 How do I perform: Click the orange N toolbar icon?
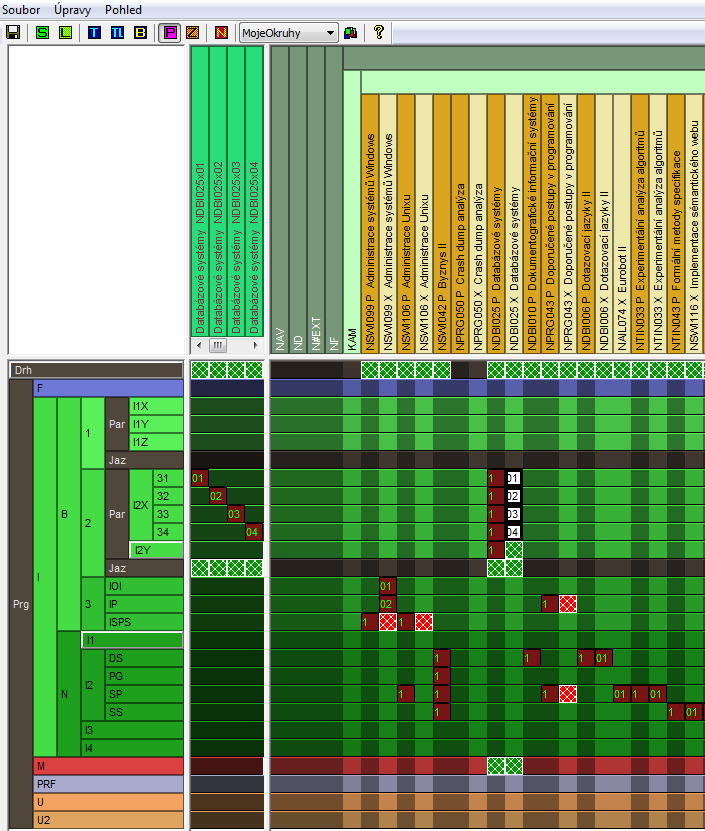point(221,32)
